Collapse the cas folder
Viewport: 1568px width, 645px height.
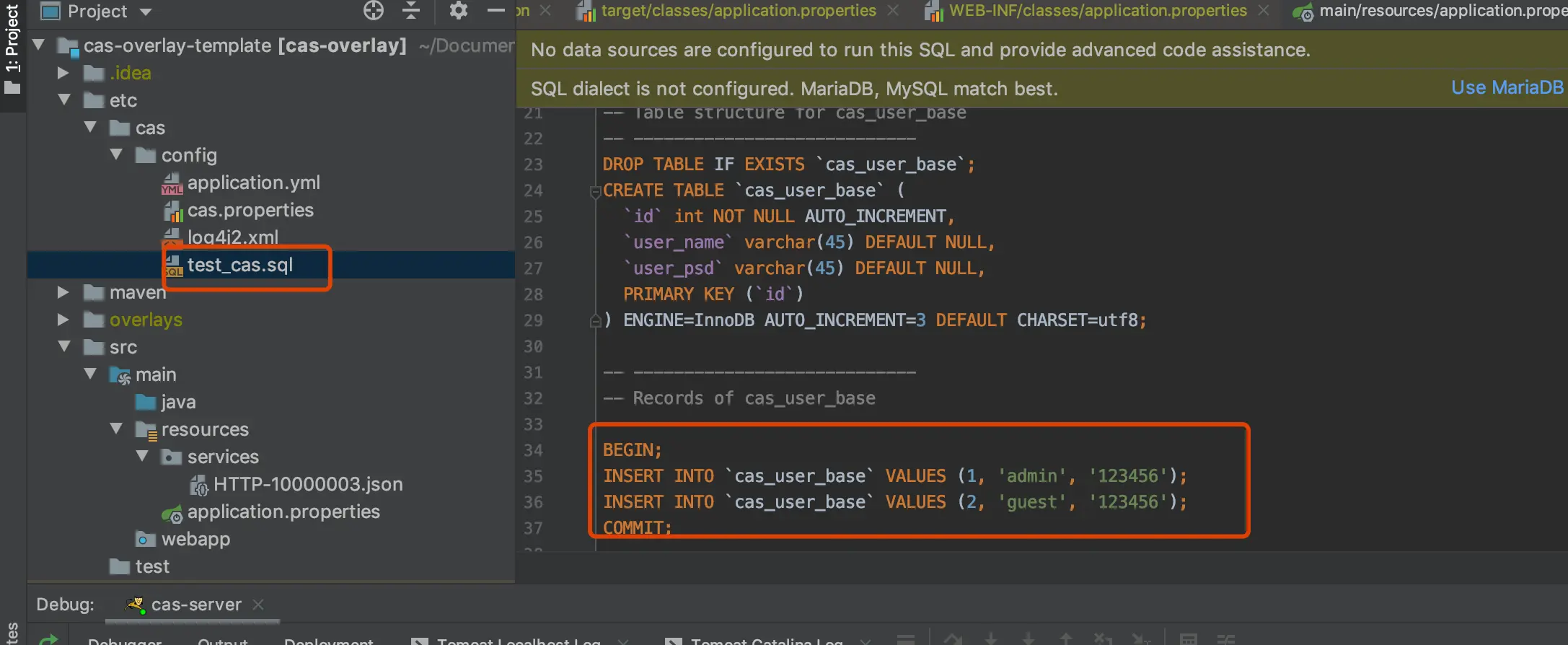click(x=90, y=128)
